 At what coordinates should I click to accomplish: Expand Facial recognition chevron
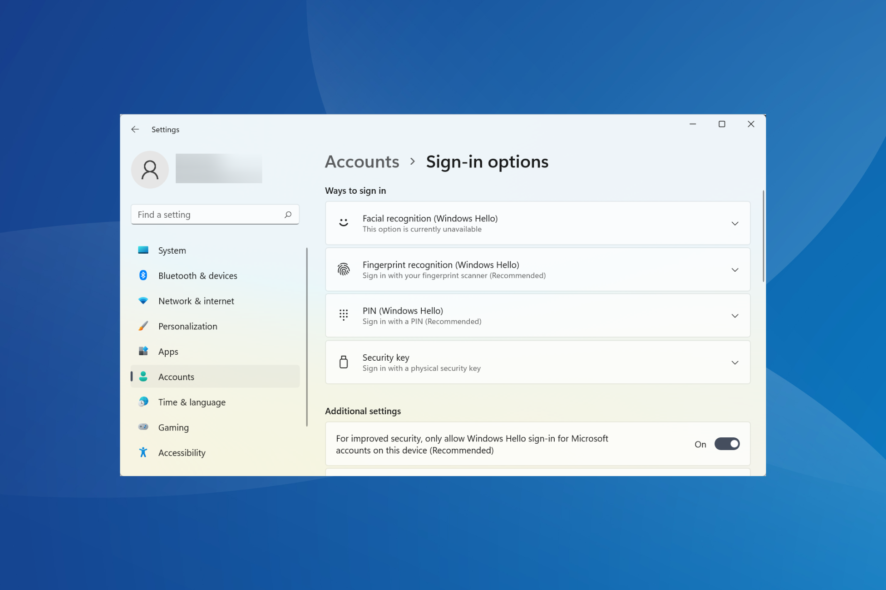pyautogui.click(x=735, y=224)
